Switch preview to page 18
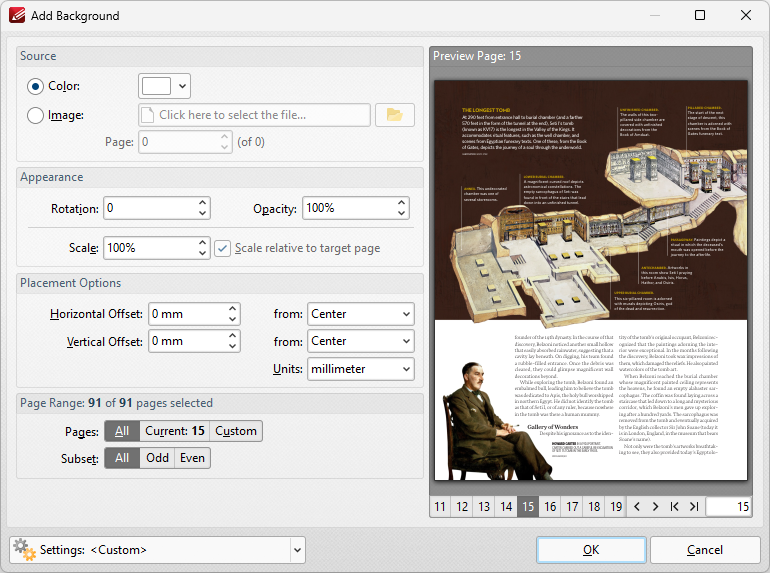 click(594, 507)
